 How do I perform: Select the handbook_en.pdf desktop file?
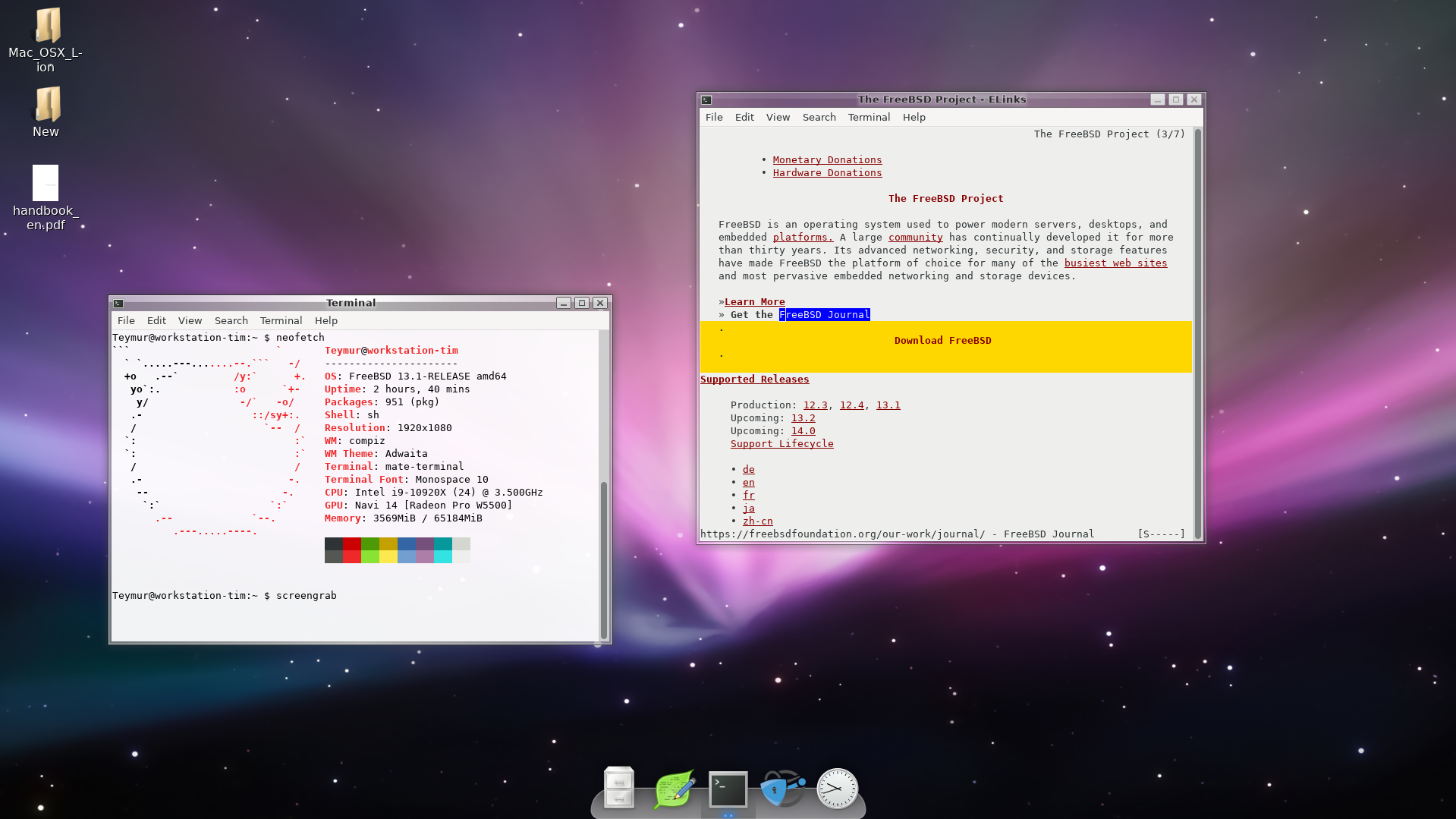46,197
